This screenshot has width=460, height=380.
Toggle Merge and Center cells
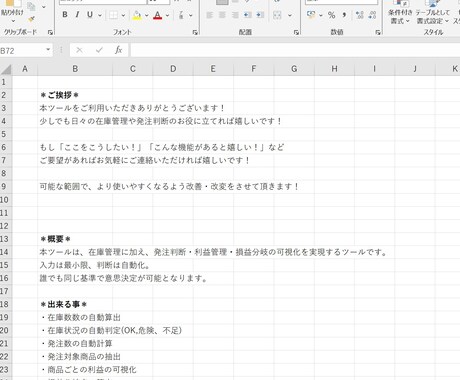point(277,15)
